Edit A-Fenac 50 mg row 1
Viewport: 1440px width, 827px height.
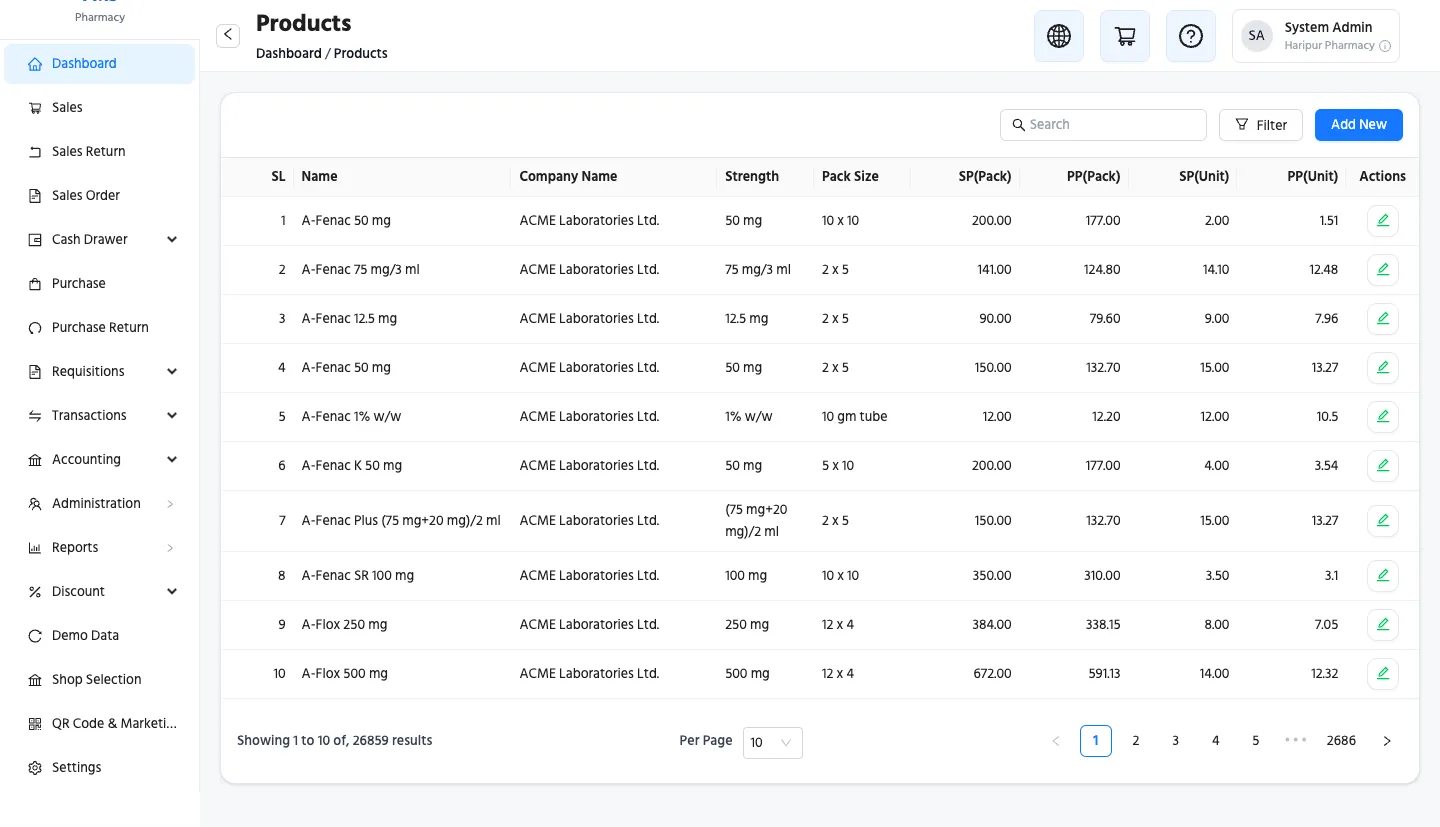tap(1383, 221)
